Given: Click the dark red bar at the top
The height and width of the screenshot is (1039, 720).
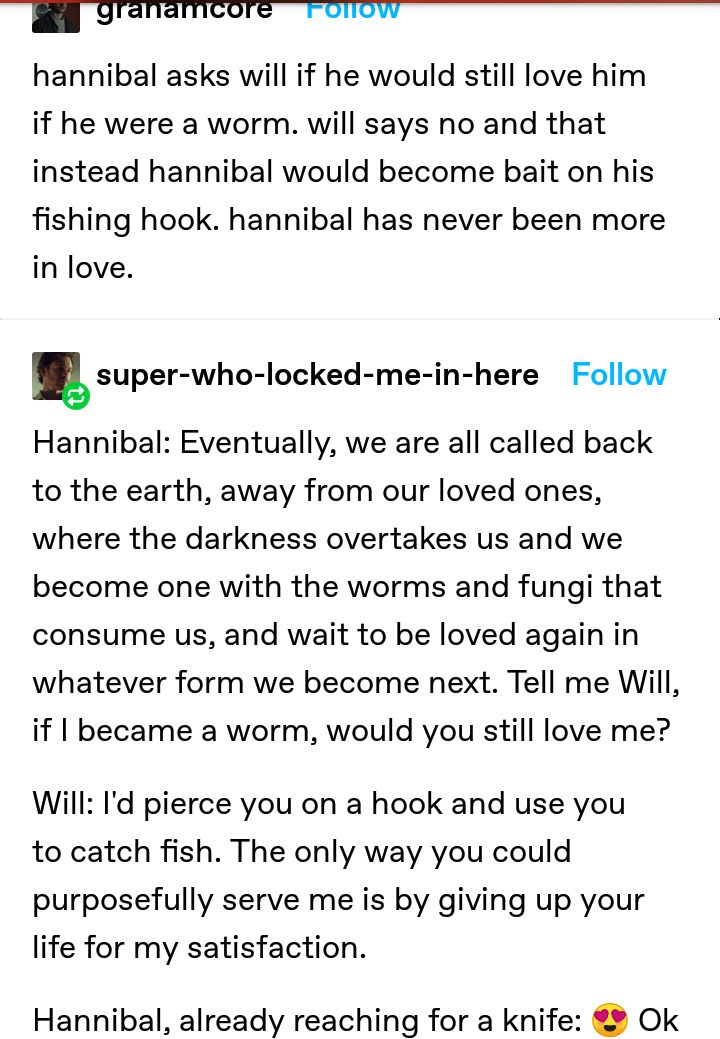Looking at the screenshot, I should (360, 1).
